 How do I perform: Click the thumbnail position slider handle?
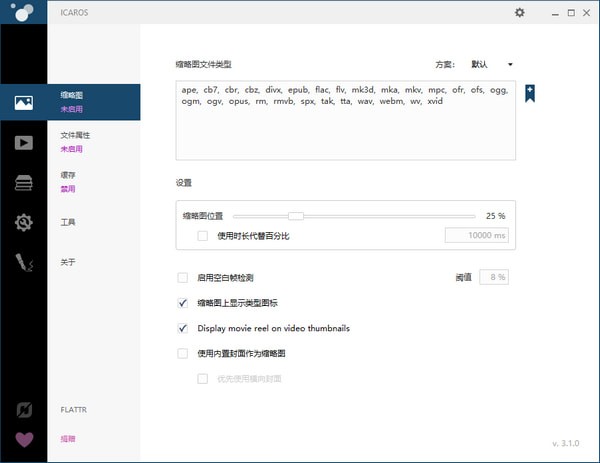[296, 216]
